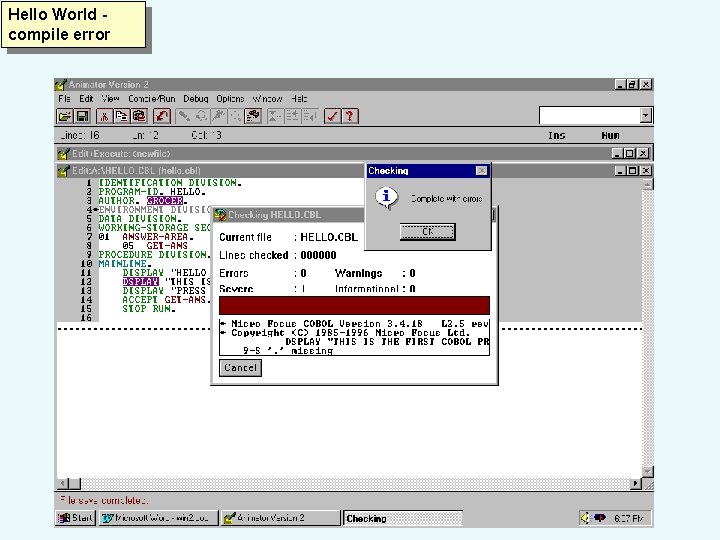Open the File menu
This screenshot has height=540, width=720.
click(64, 99)
